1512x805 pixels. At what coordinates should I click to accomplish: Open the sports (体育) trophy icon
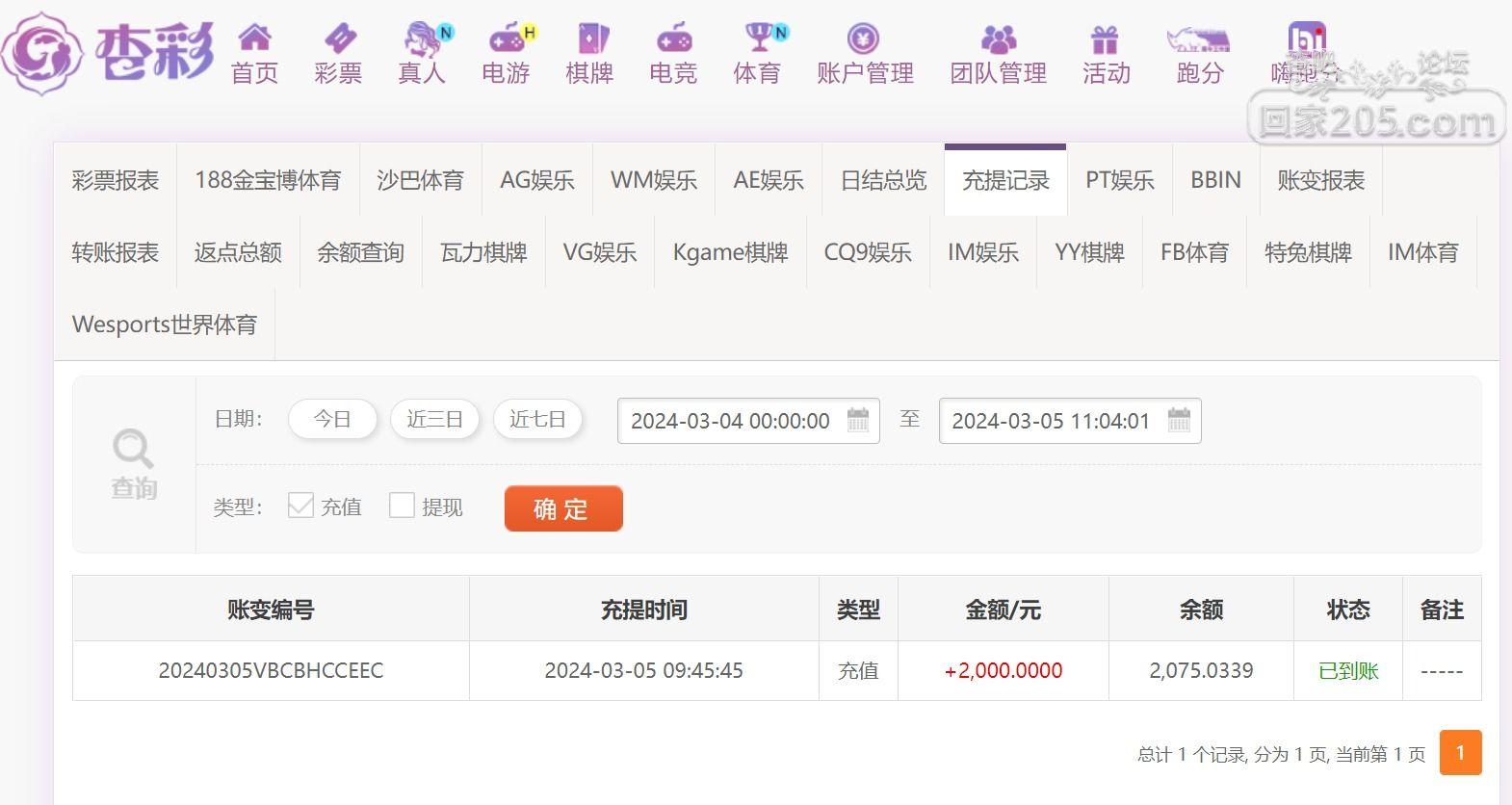(x=758, y=39)
